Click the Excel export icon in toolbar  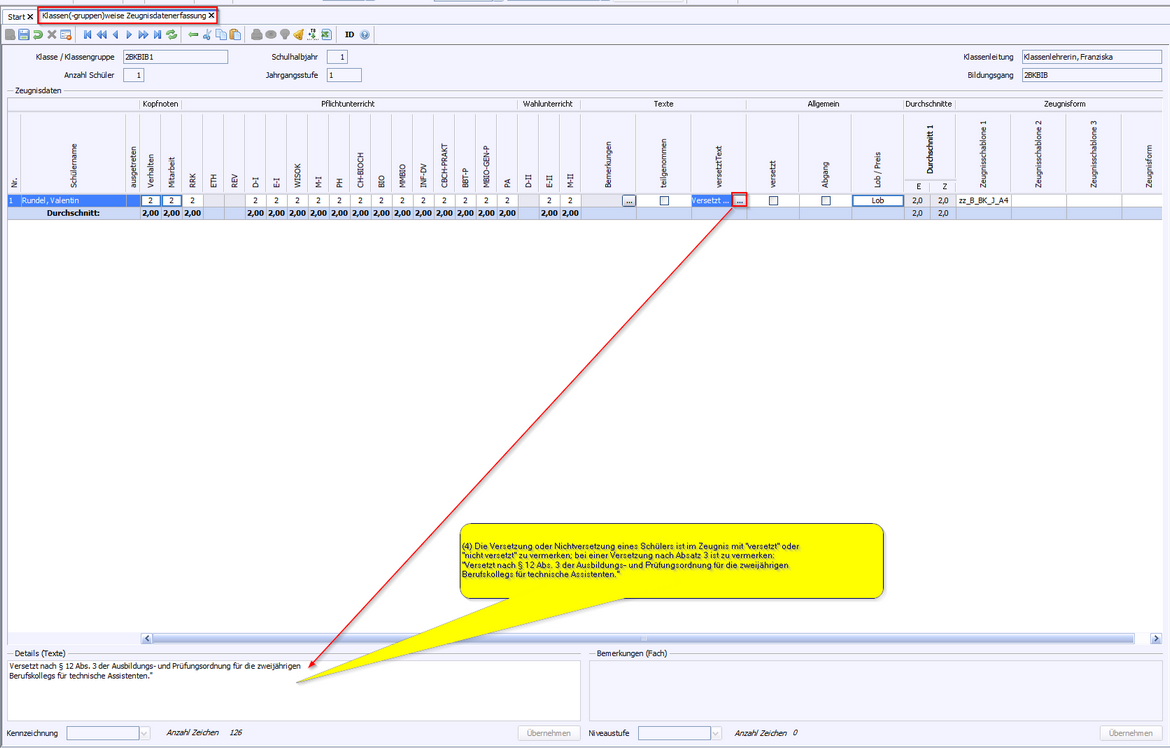[x=326, y=35]
